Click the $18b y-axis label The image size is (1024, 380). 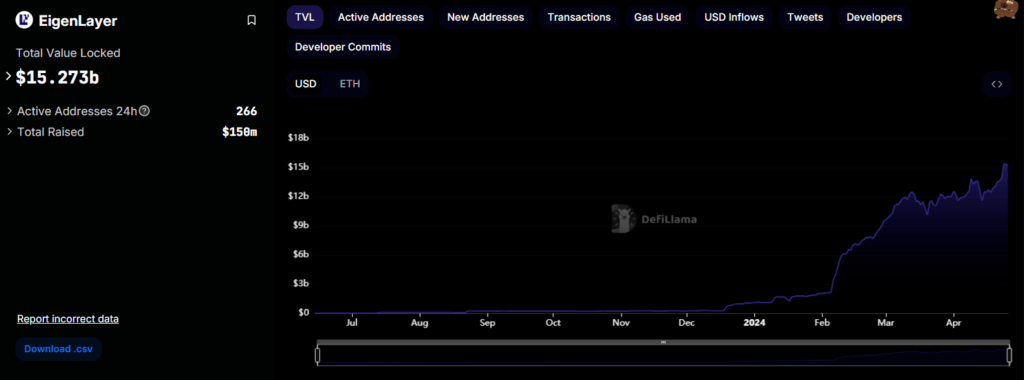(x=298, y=137)
